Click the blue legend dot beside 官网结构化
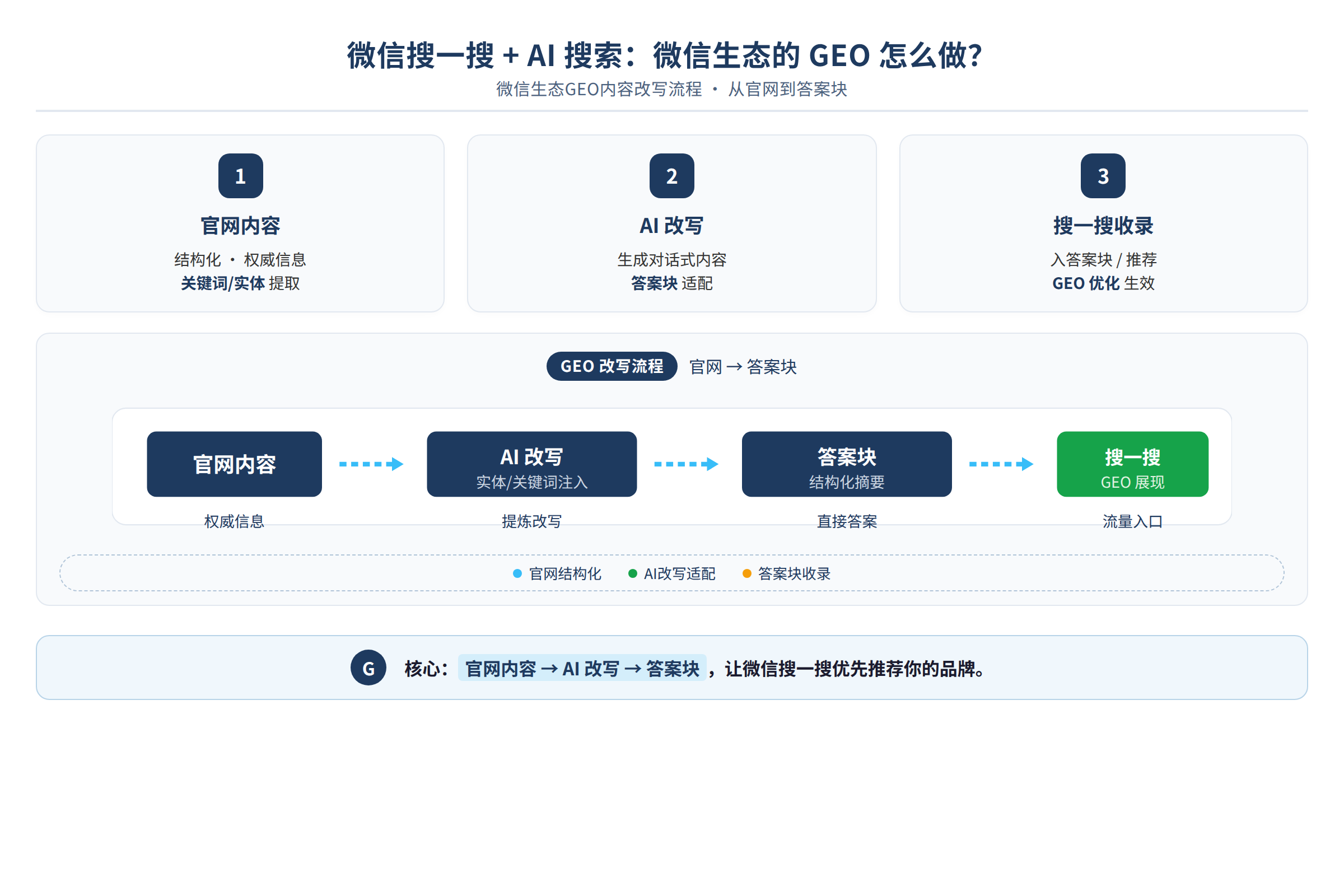 [x=517, y=573]
